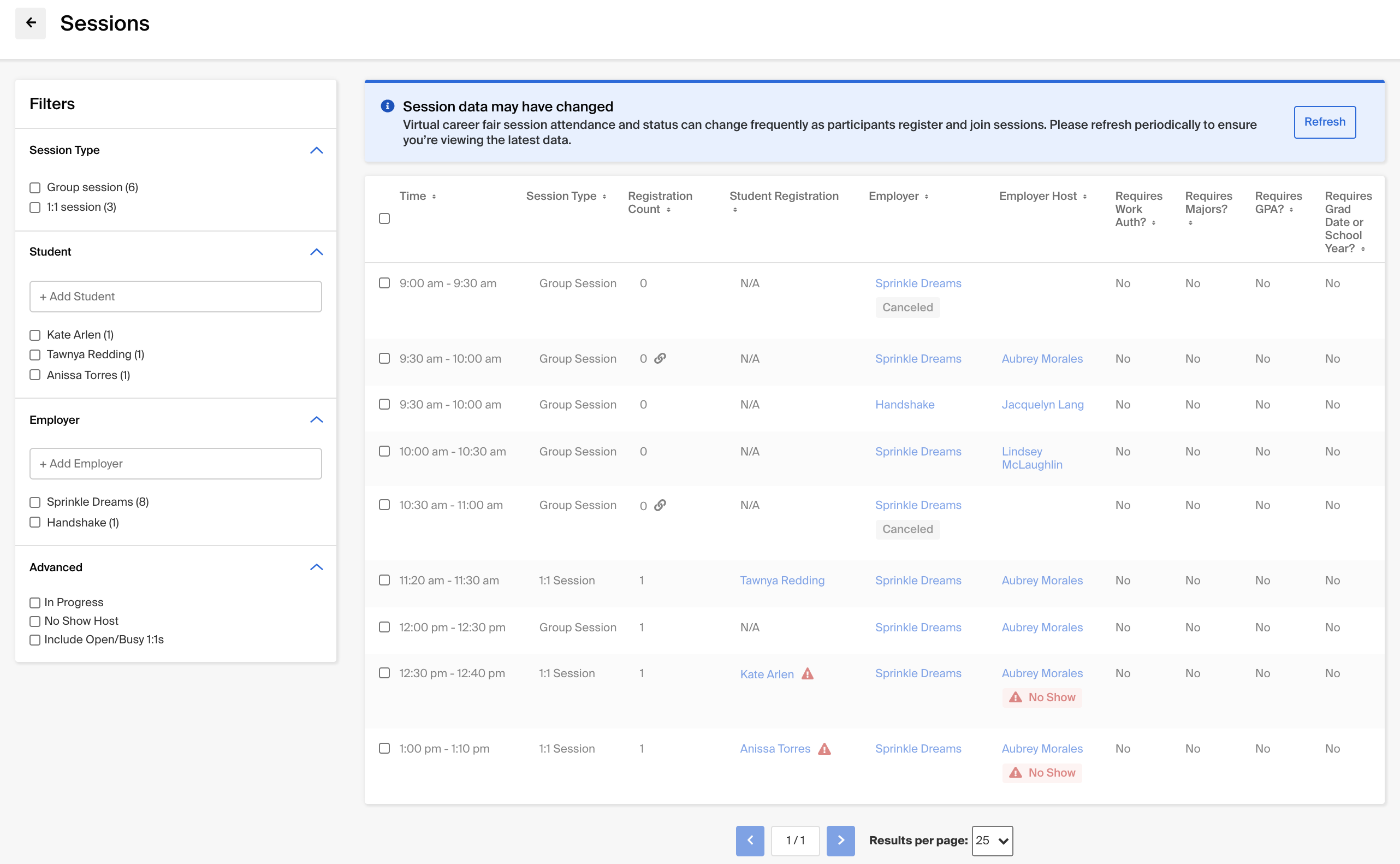
Task: Click the back arrow next to Sessions
Action: point(30,23)
